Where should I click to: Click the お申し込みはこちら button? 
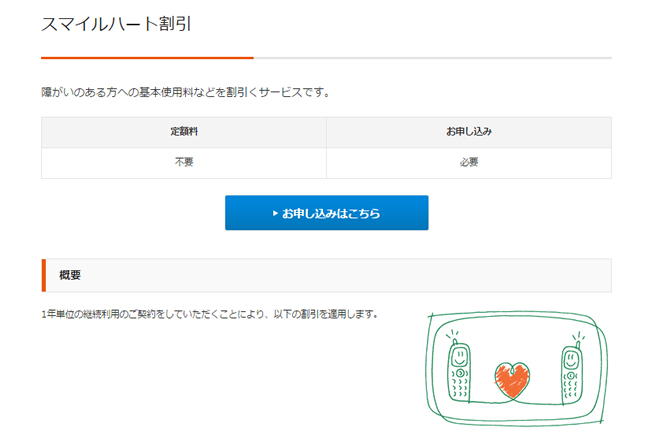[327, 213]
